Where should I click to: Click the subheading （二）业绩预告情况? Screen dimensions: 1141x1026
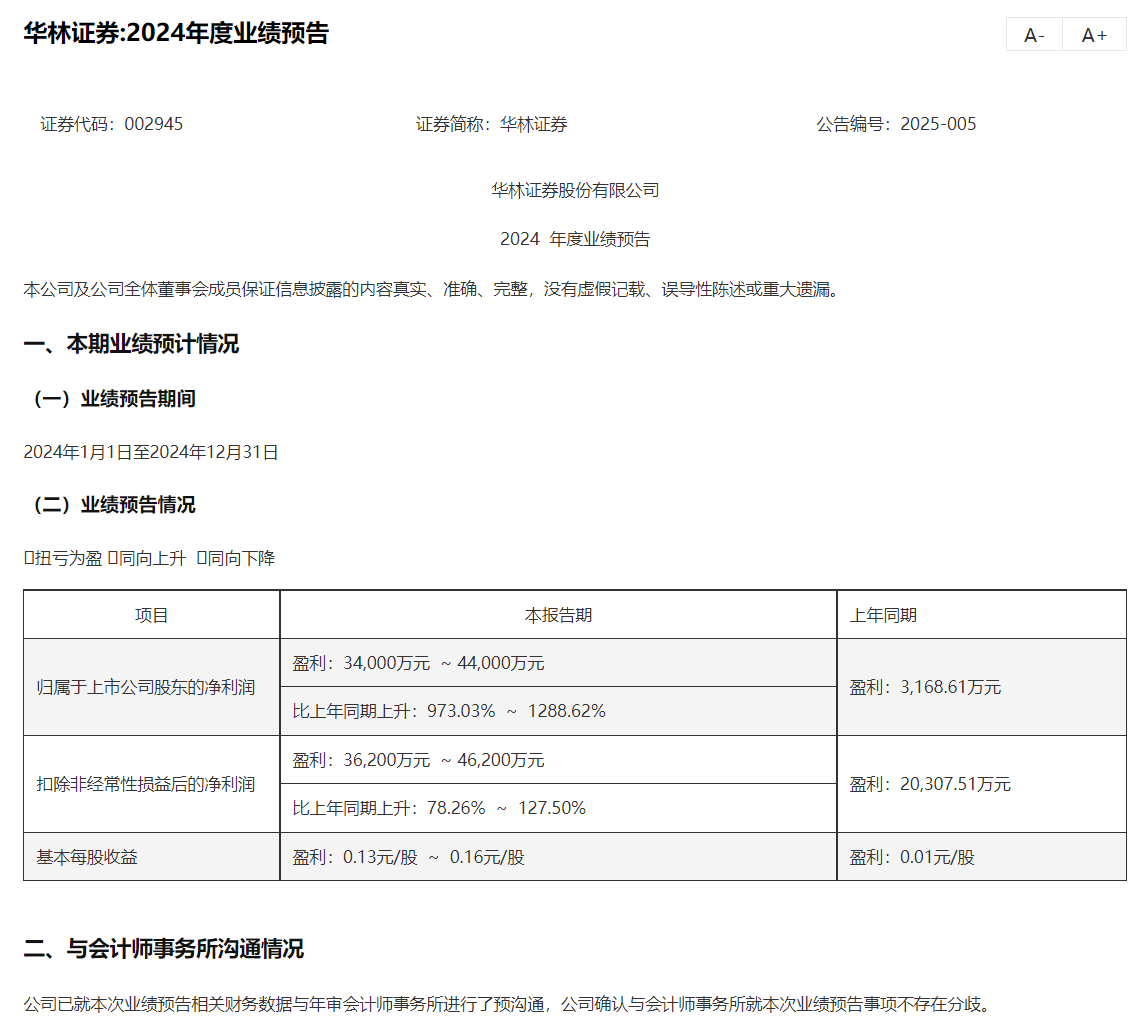click(114, 505)
